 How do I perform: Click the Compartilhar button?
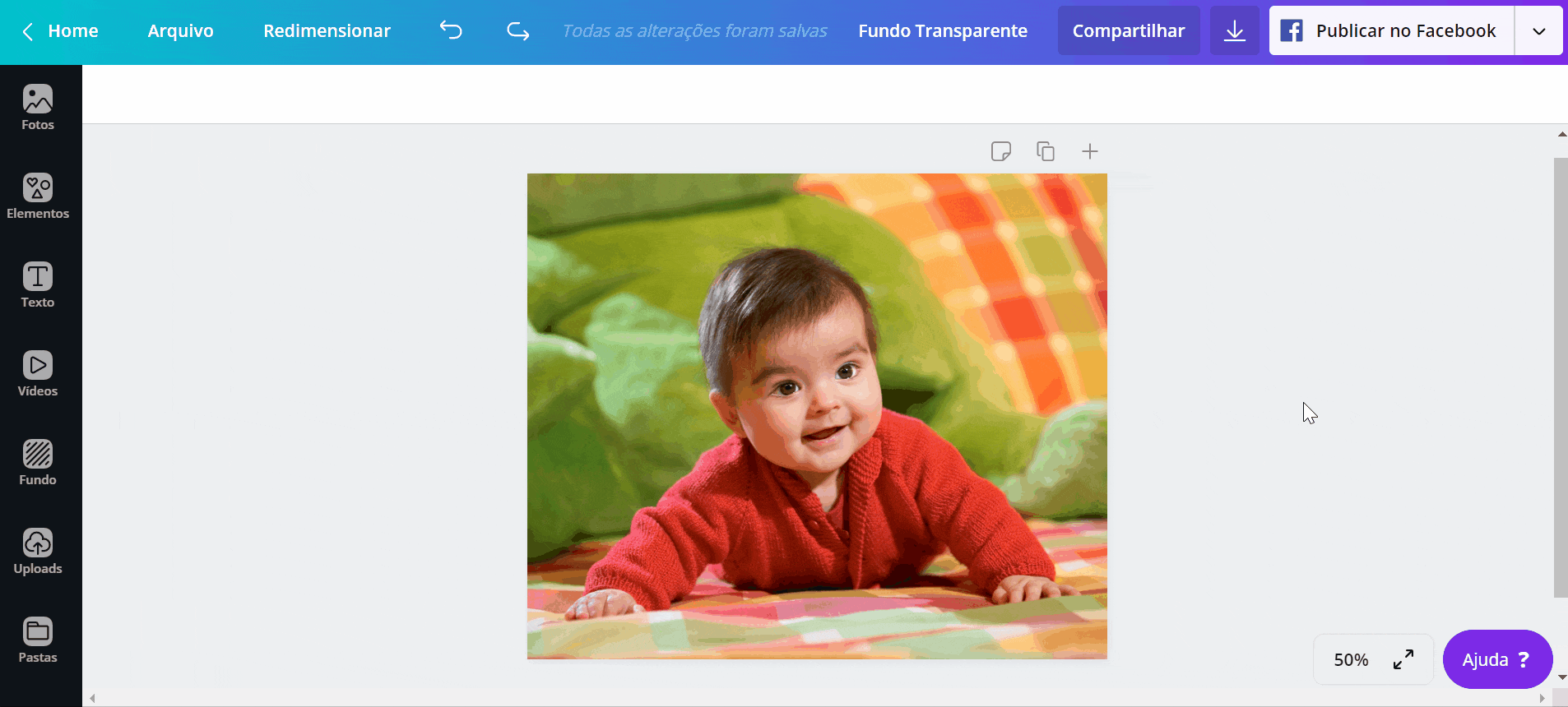tap(1129, 30)
